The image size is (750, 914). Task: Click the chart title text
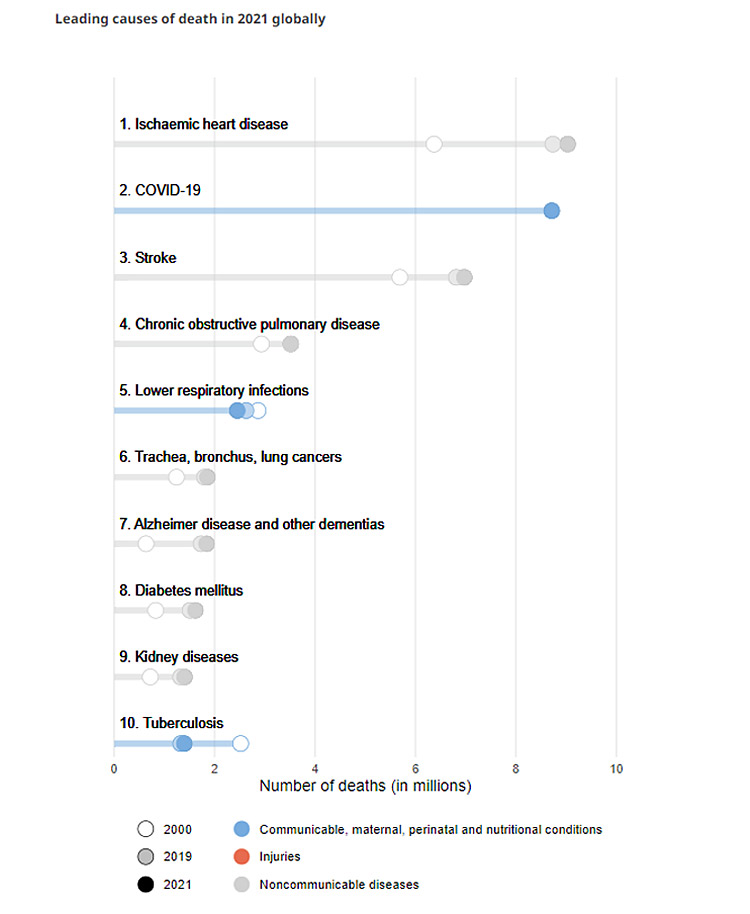click(190, 19)
